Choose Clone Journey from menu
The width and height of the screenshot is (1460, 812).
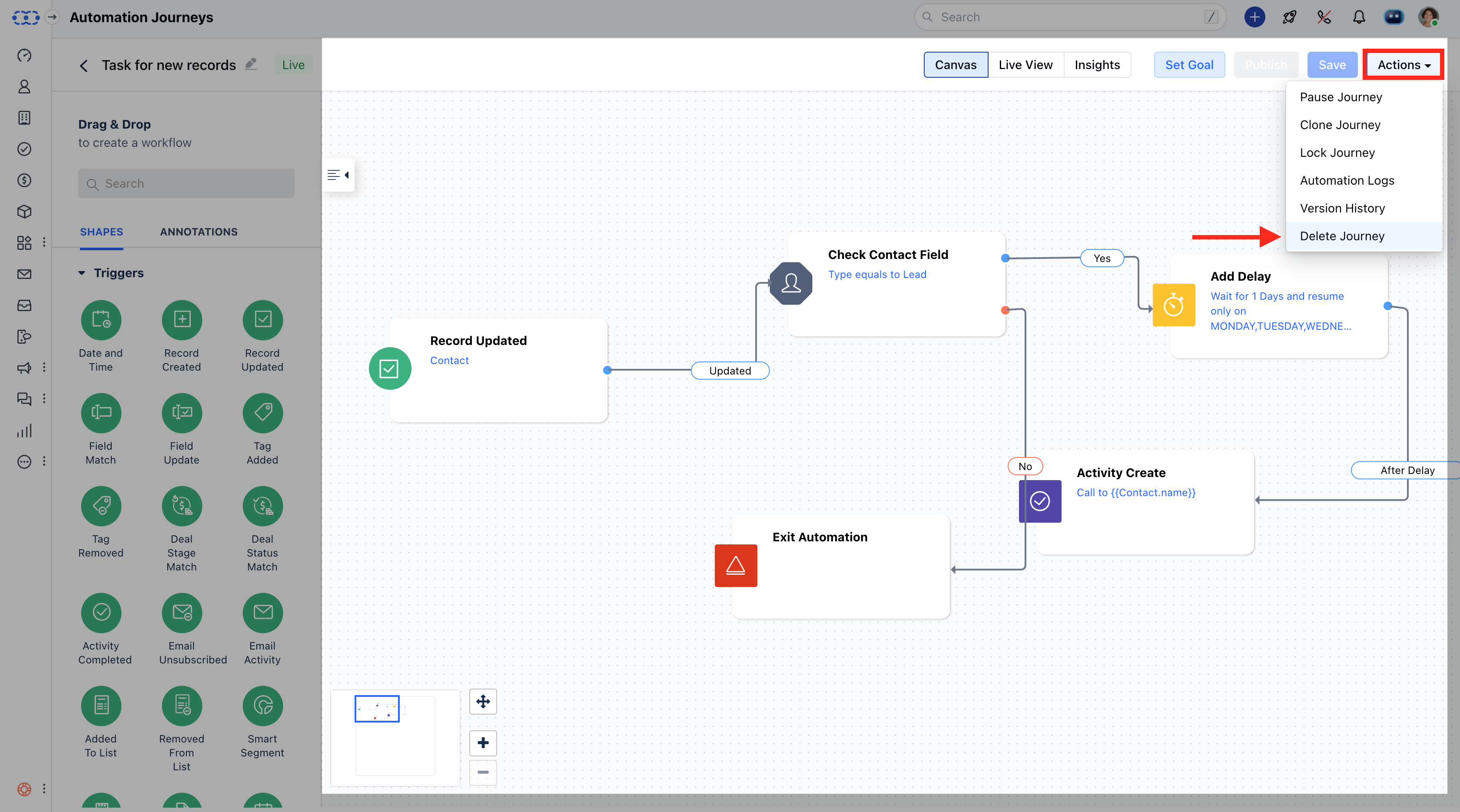tap(1364, 125)
